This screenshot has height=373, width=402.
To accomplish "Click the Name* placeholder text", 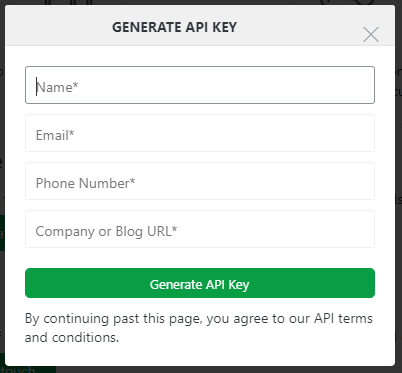I will tap(57, 87).
